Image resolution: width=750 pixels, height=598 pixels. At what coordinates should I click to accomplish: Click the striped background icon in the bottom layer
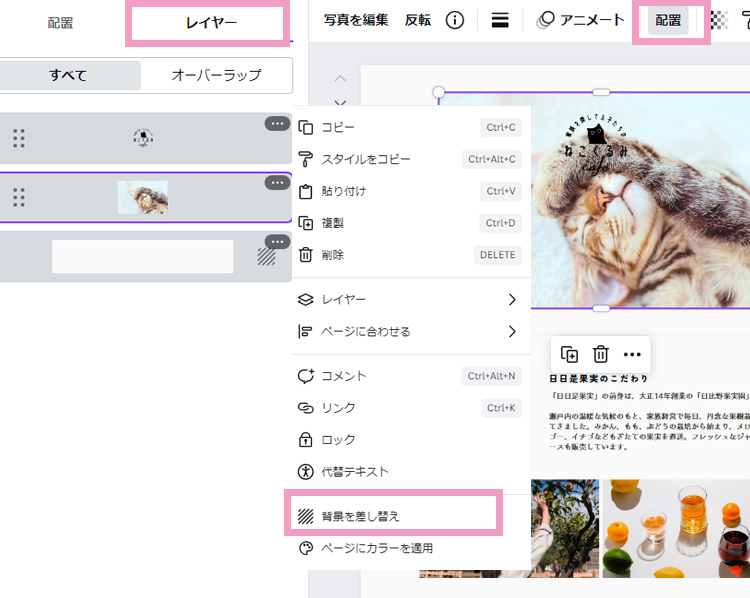coord(266,256)
